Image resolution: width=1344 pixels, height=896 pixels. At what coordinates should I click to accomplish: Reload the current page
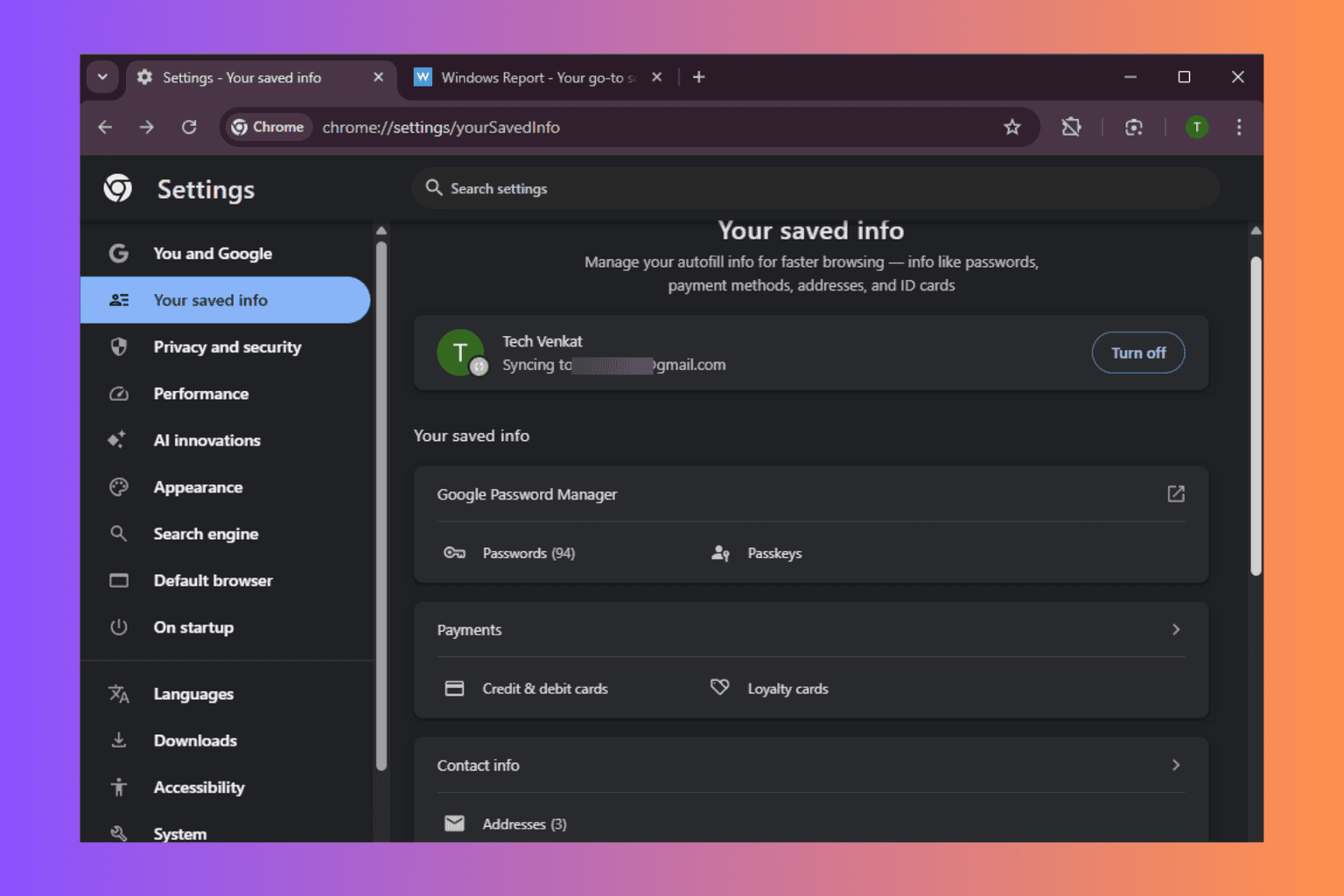point(189,128)
